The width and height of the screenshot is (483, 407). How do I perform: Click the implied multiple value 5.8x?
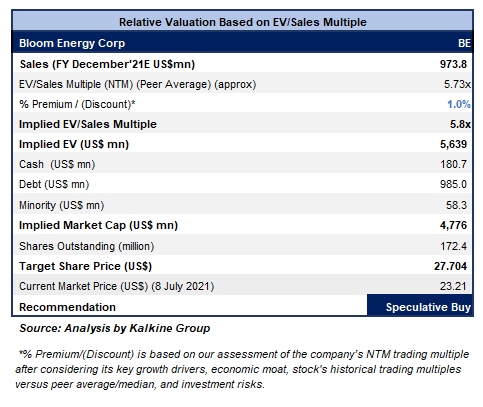460,124
